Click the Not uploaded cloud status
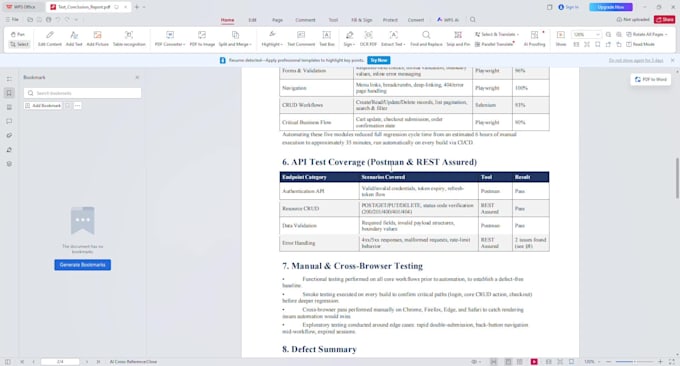The image size is (680, 366). [633, 20]
